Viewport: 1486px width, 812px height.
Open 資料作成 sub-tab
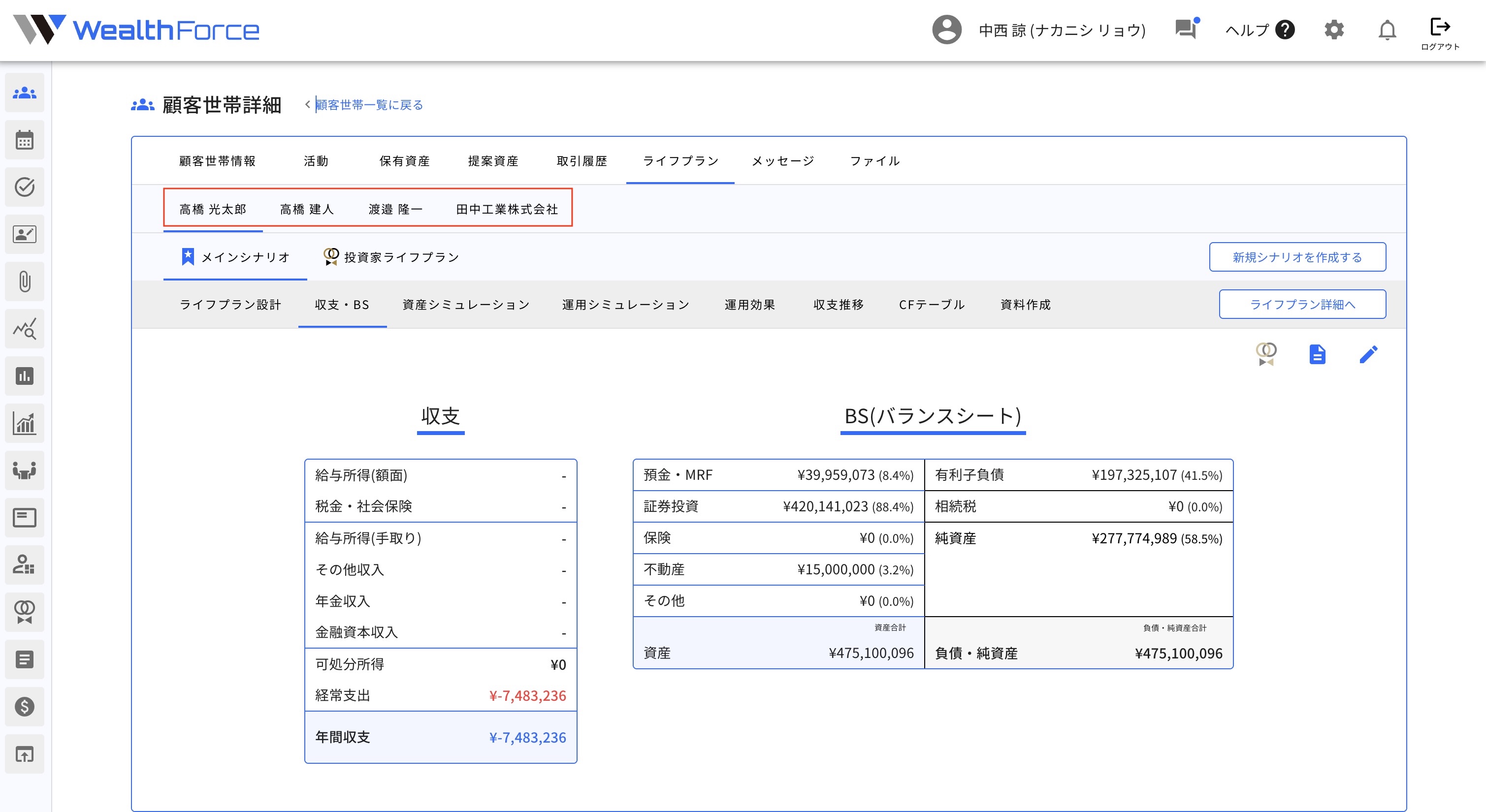point(1026,305)
